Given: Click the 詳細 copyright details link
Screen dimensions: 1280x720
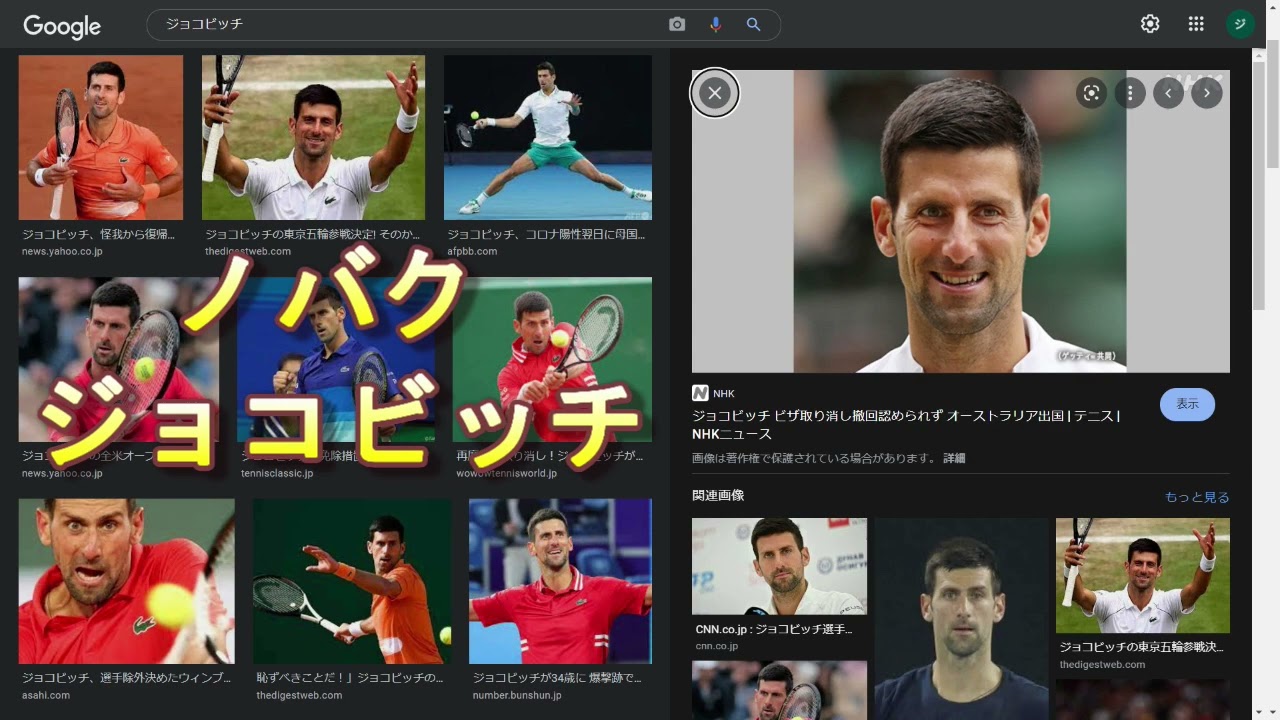Looking at the screenshot, I should pyautogui.click(x=954, y=458).
